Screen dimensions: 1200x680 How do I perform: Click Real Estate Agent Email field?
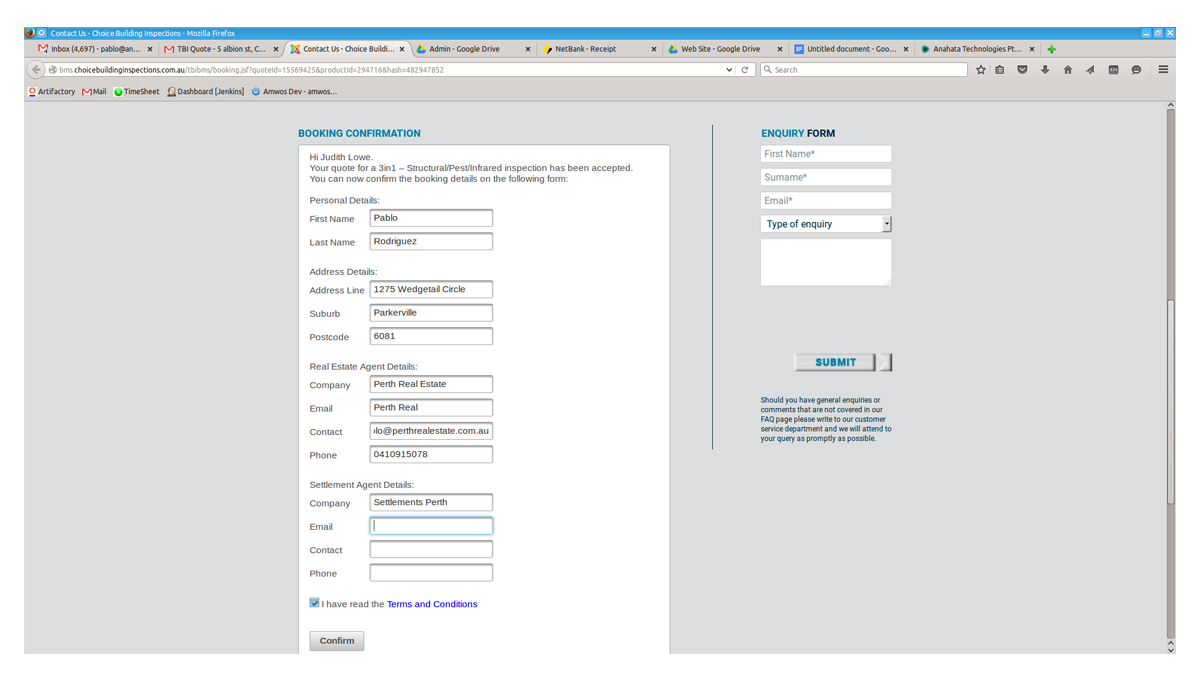pos(431,408)
